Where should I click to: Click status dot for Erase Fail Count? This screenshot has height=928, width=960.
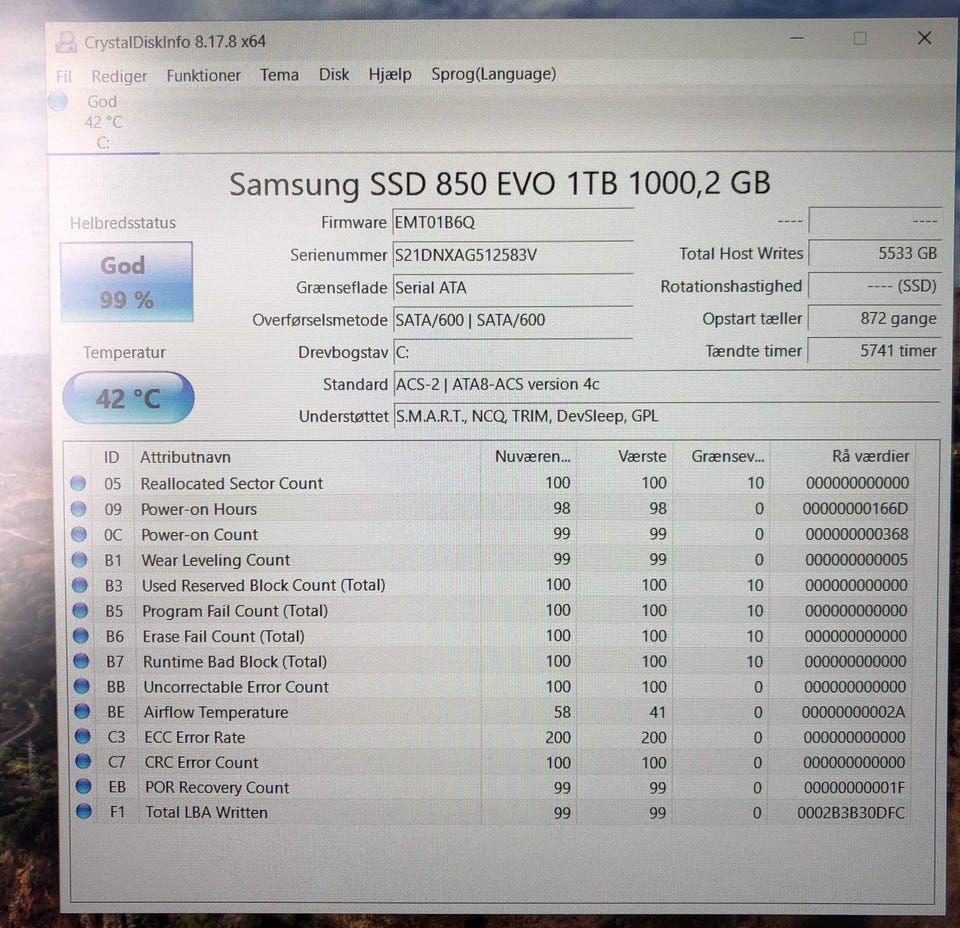point(81,636)
